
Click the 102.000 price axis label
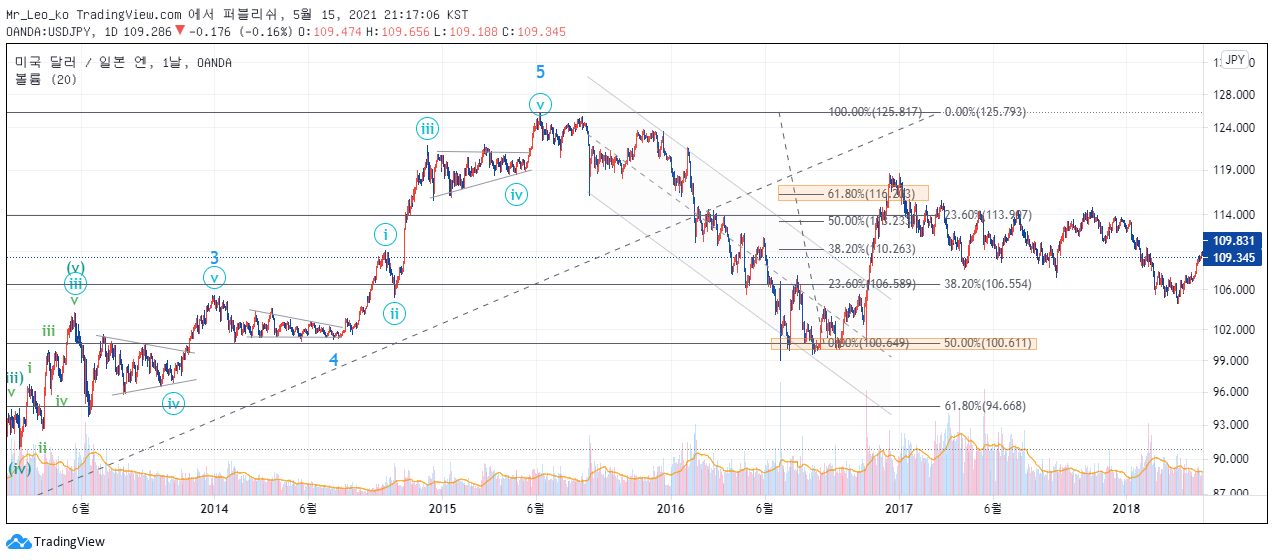[x=1236, y=329]
